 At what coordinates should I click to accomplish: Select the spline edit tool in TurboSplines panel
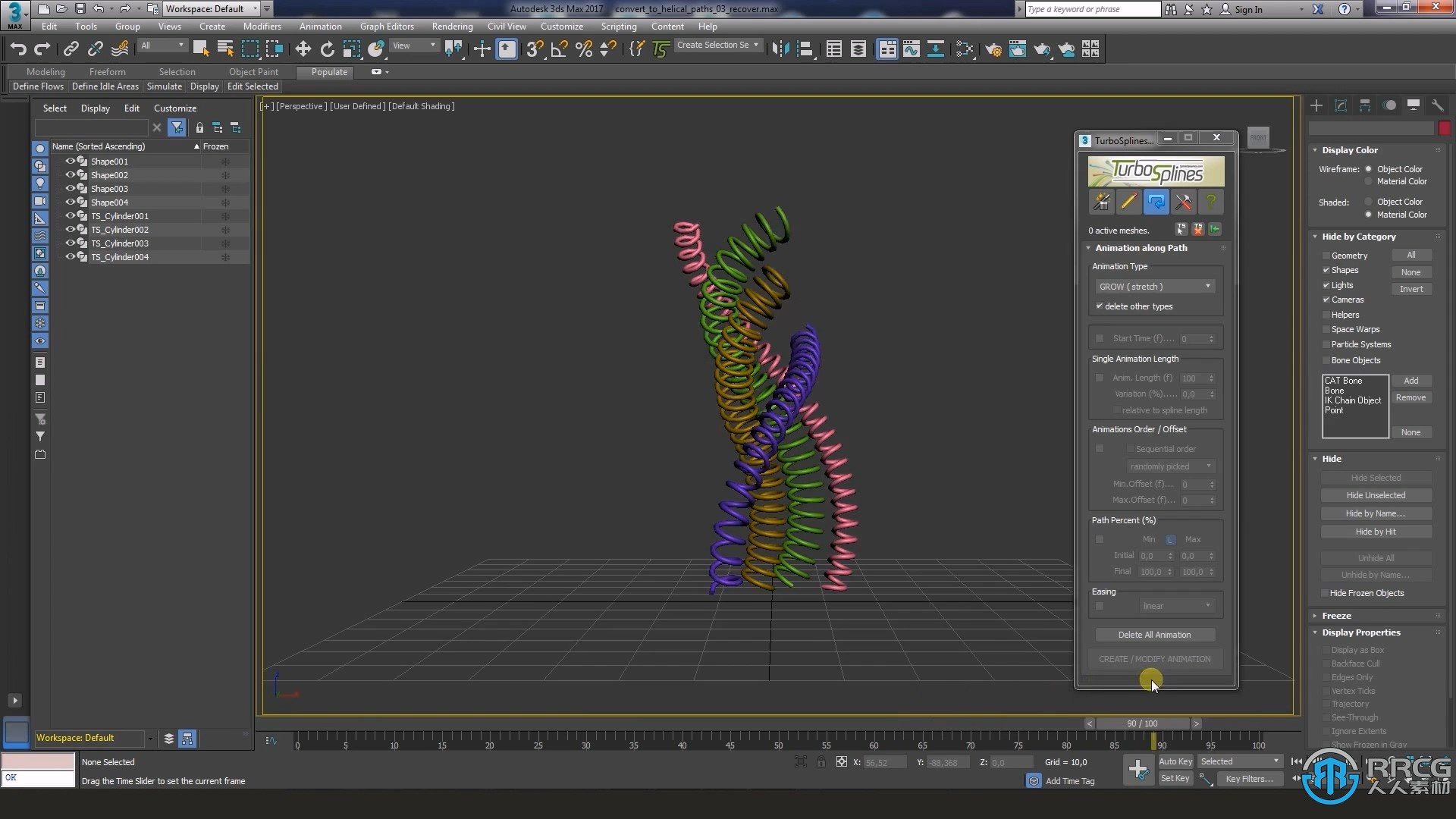[x=1128, y=202]
